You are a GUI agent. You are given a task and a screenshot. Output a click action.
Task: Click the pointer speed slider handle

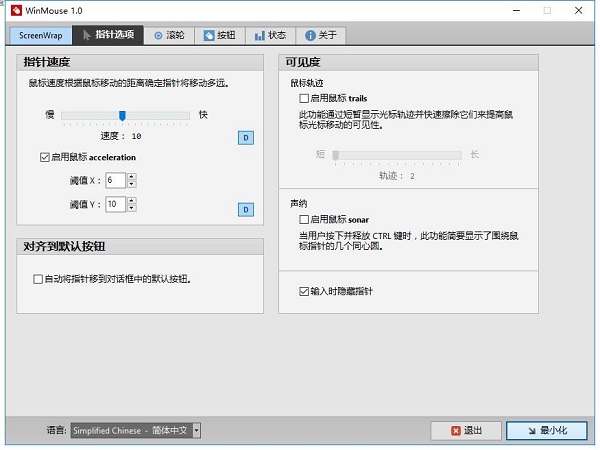coord(122,116)
